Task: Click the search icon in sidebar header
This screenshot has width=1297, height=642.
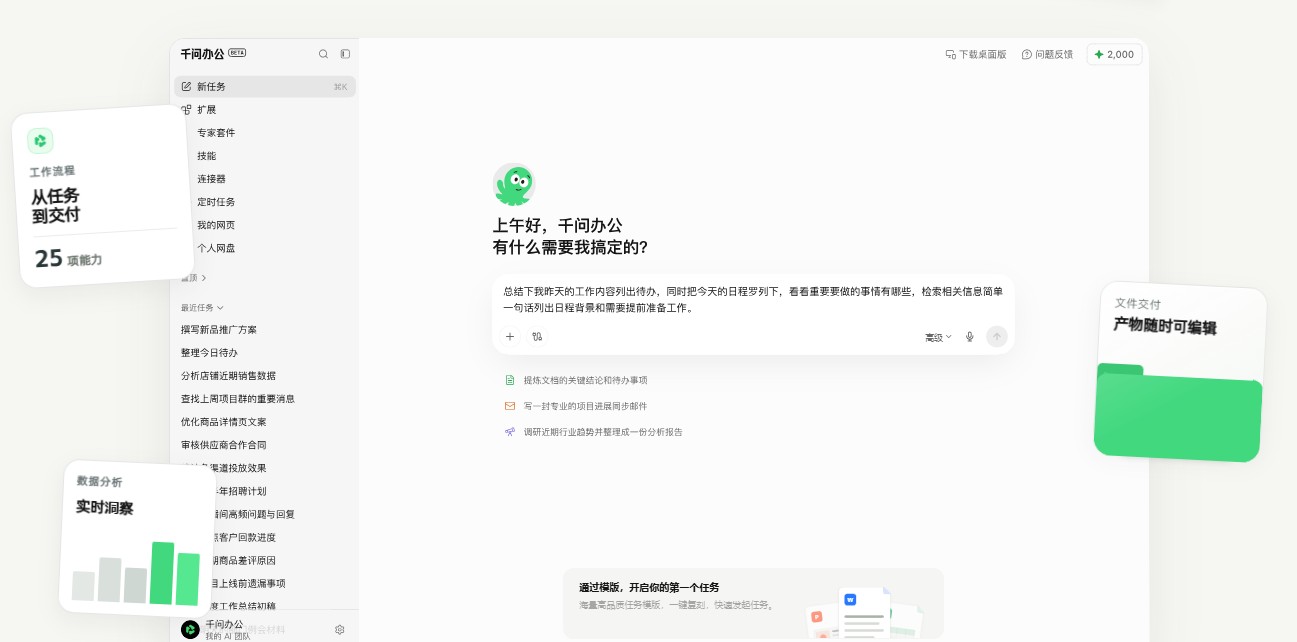Action: click(323, 54)
